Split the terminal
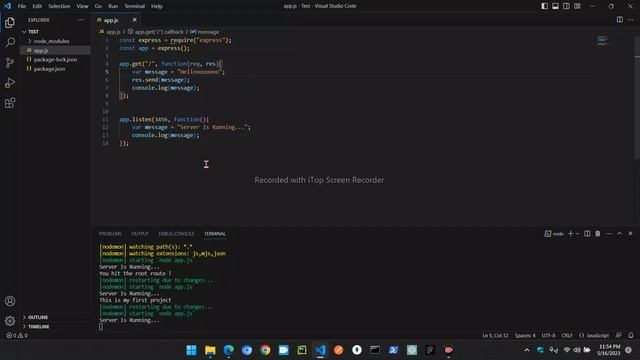The height and width of the screenshot is (360, 640). [x=587, y=233]
